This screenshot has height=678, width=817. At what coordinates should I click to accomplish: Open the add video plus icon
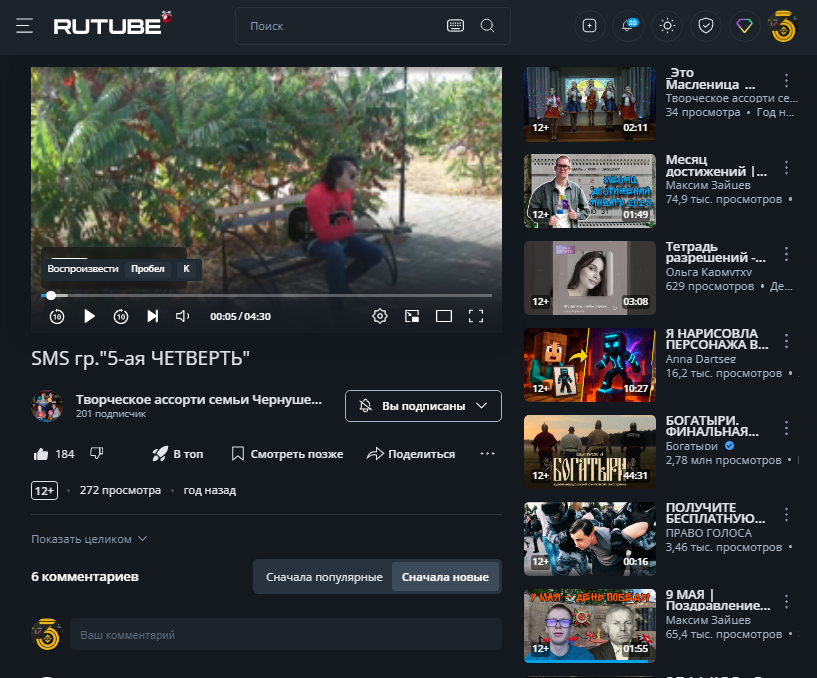coord(589,26)
